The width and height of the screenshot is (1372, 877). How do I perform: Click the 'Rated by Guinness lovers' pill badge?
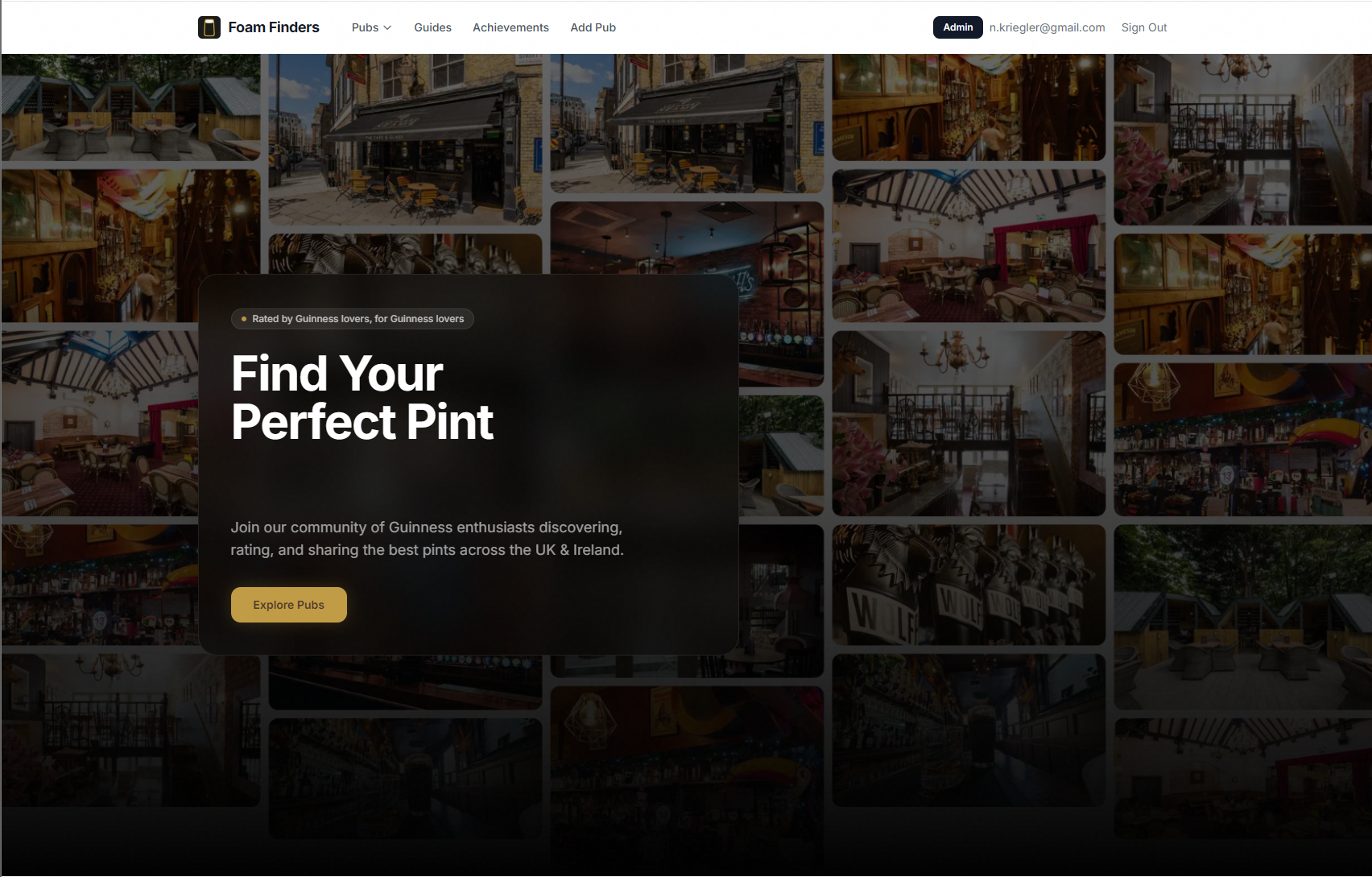coord(352,318)
